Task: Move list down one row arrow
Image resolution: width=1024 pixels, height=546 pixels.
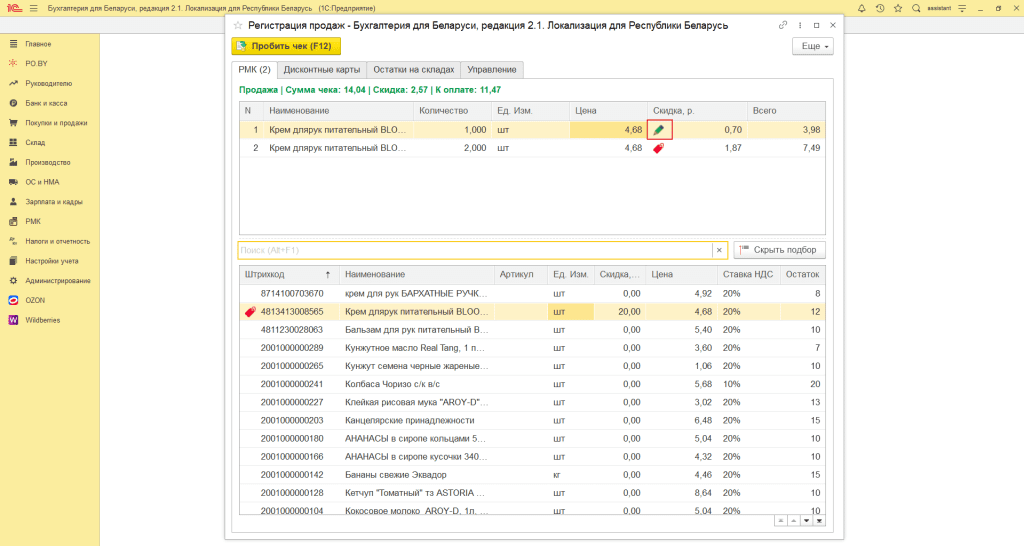Action: 806,521
